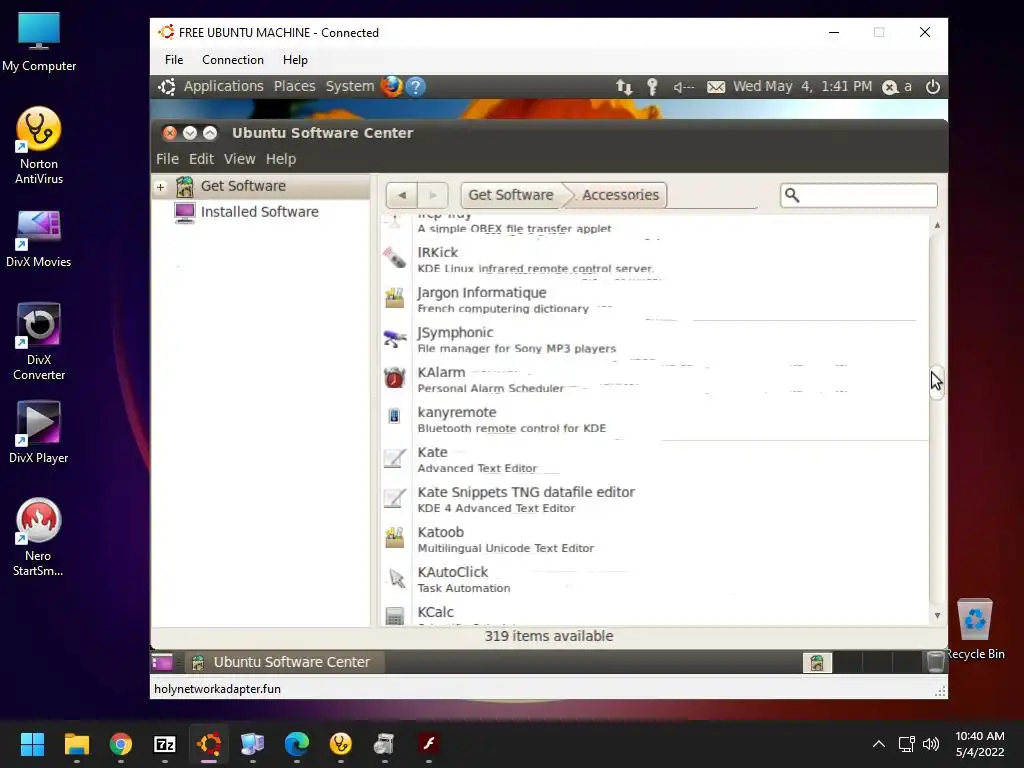Click the Installed Software monitor icon
The height and width of the screenshot is (768, 1024).
pos(185,213)
